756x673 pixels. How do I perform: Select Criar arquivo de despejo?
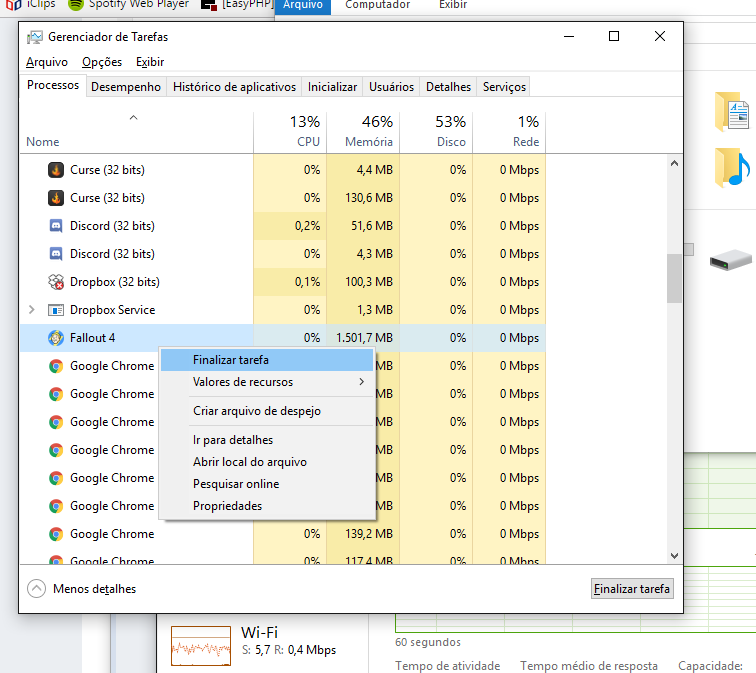tap(267, 411)
